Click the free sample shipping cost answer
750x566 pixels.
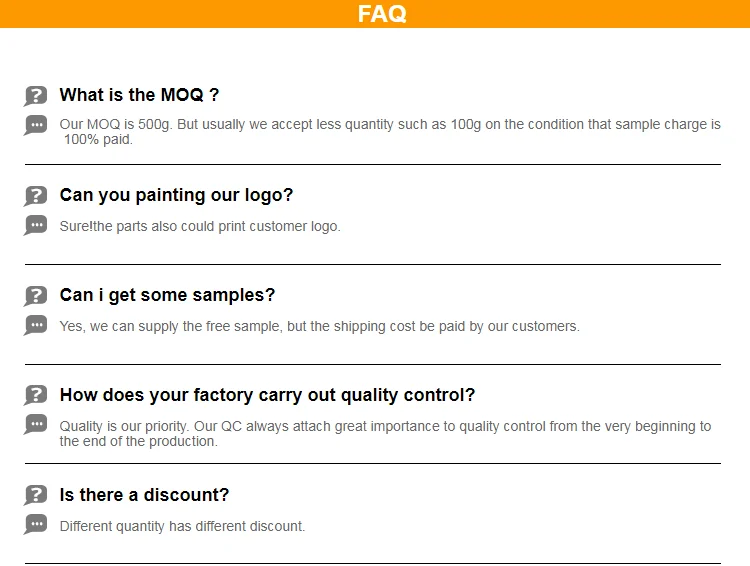(x=319, y=326)
